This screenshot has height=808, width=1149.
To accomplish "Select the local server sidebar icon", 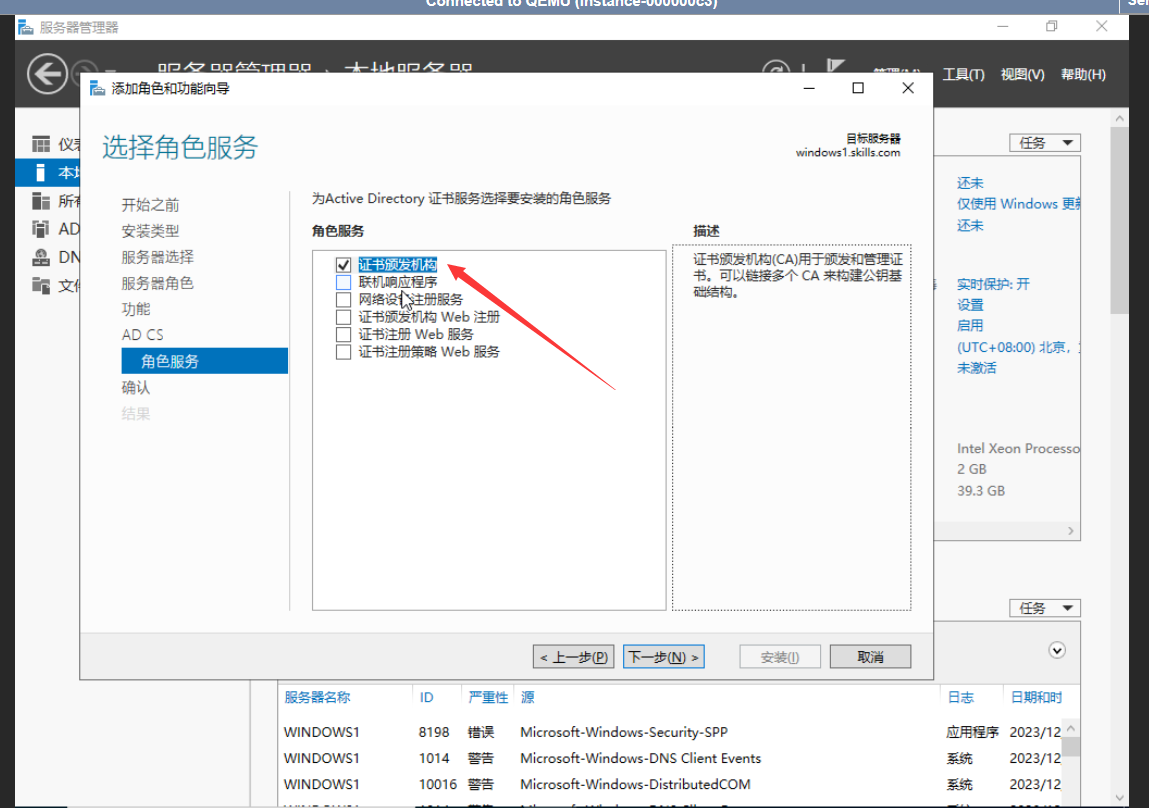I will coord(41,172).
